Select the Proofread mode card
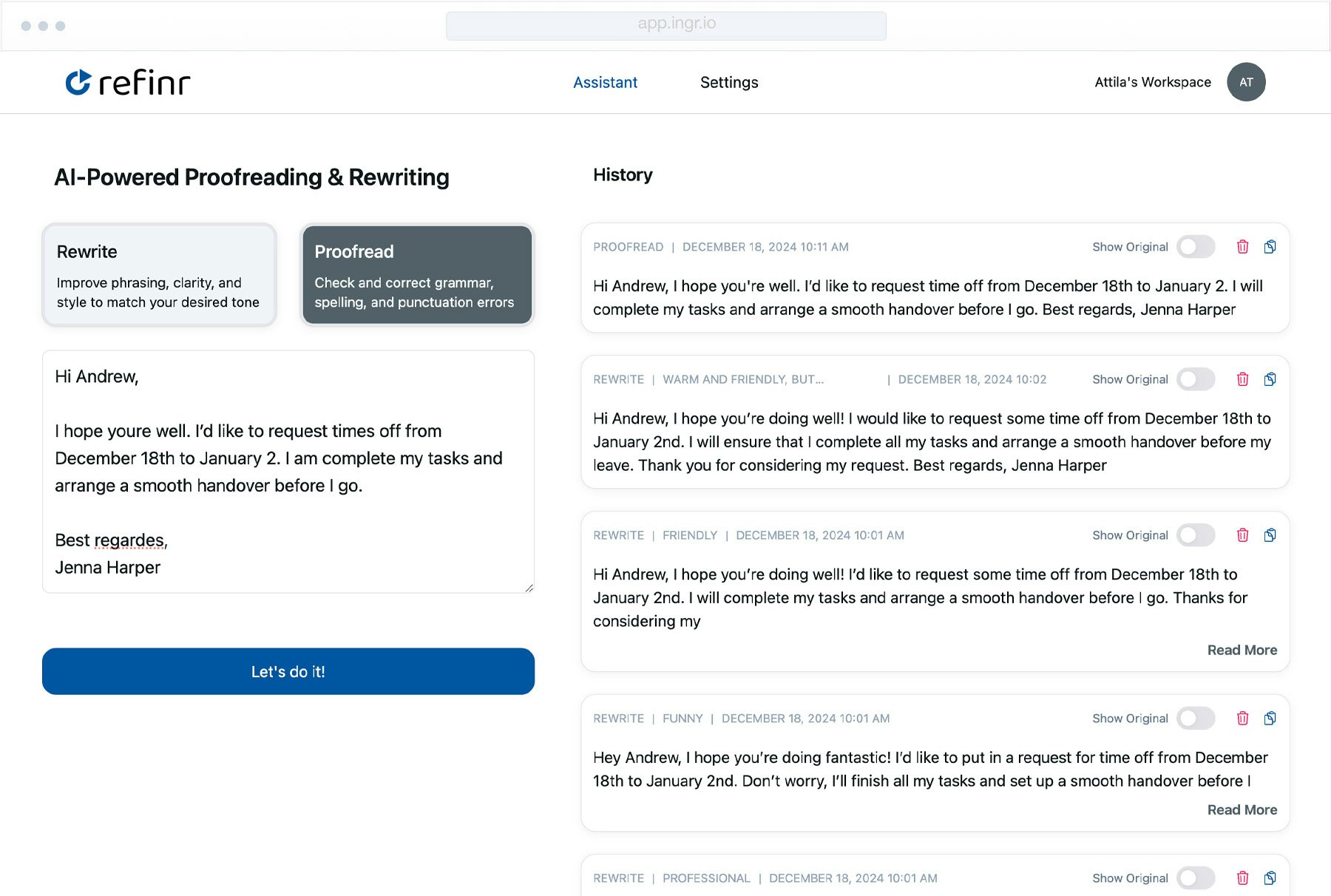 [x=417, y=275]
